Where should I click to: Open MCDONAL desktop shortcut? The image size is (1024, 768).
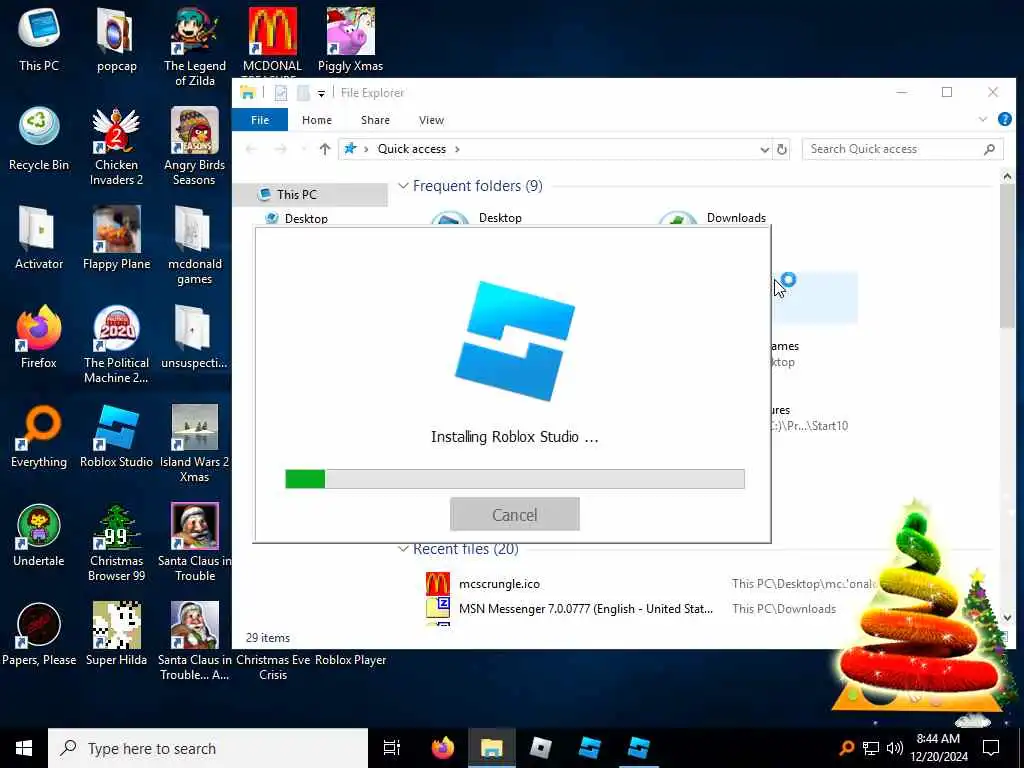272,39
